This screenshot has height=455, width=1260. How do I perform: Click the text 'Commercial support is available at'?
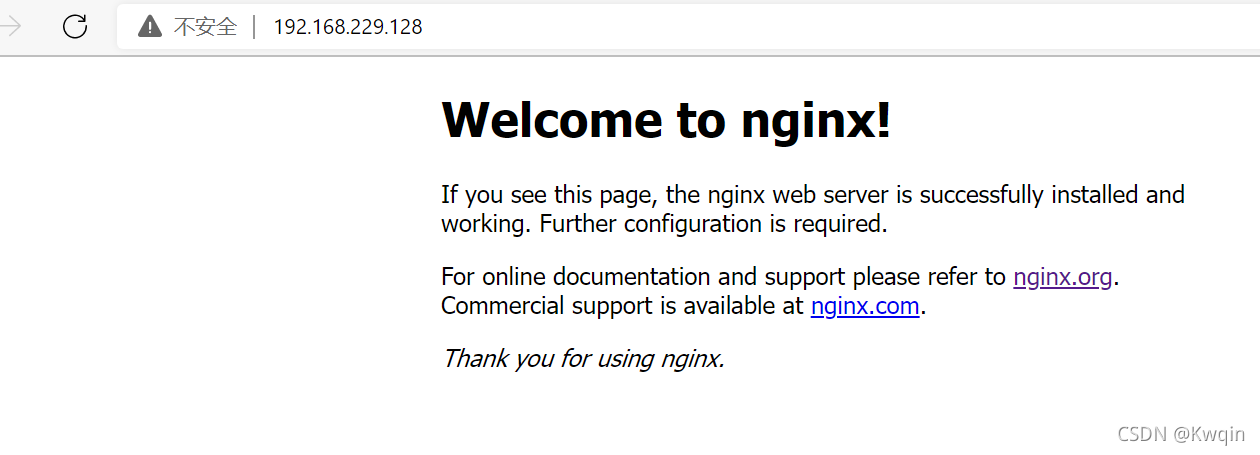pos(623,306)
